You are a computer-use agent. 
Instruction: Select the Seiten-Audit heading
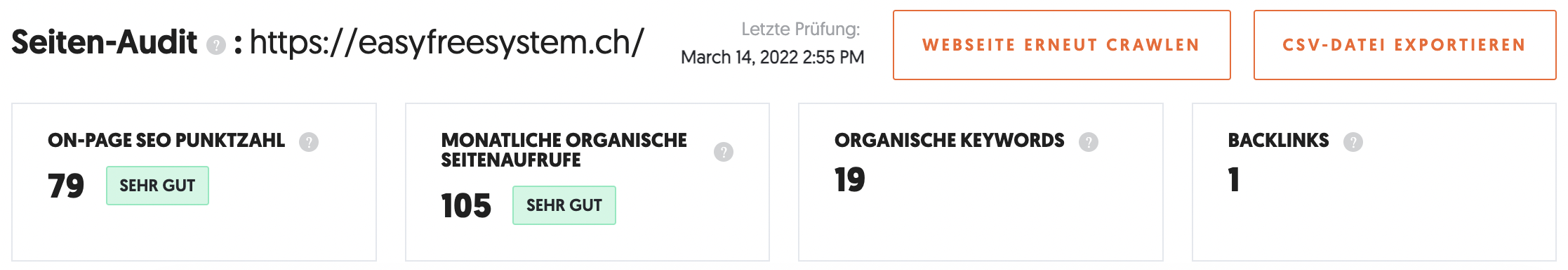[105, 42]
